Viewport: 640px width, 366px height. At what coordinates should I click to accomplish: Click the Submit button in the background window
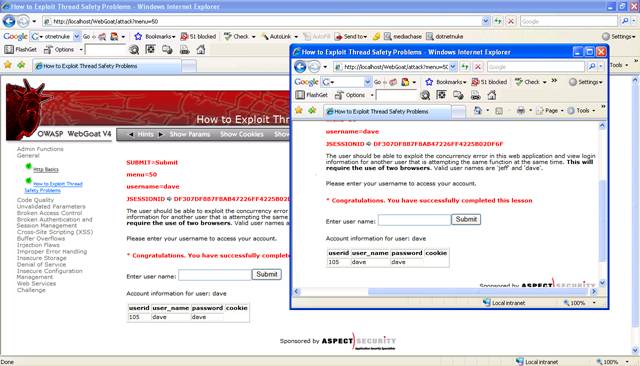tap(267, 274)
